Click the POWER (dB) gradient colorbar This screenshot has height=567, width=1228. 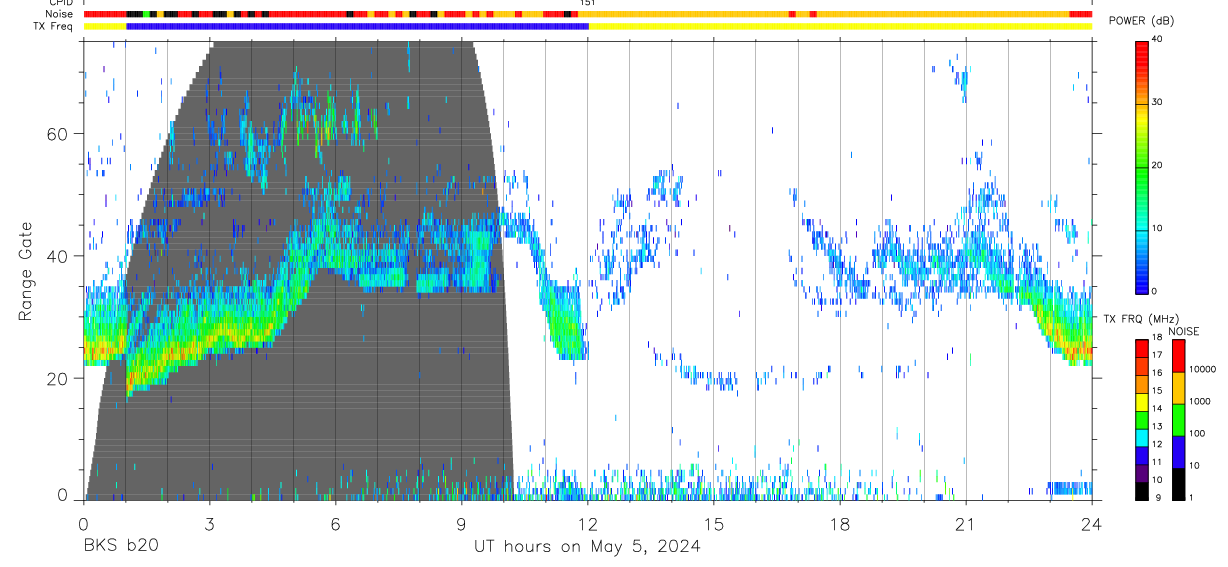click(x=1142, y=166)
